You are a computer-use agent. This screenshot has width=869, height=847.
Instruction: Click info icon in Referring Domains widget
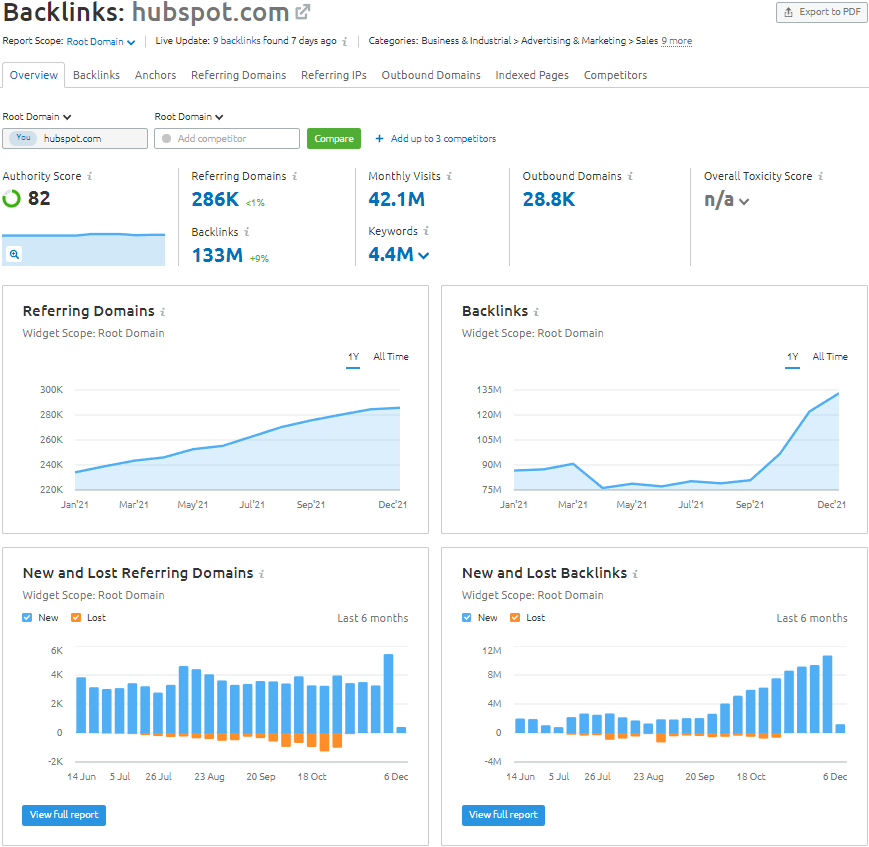tap(163, 312)
